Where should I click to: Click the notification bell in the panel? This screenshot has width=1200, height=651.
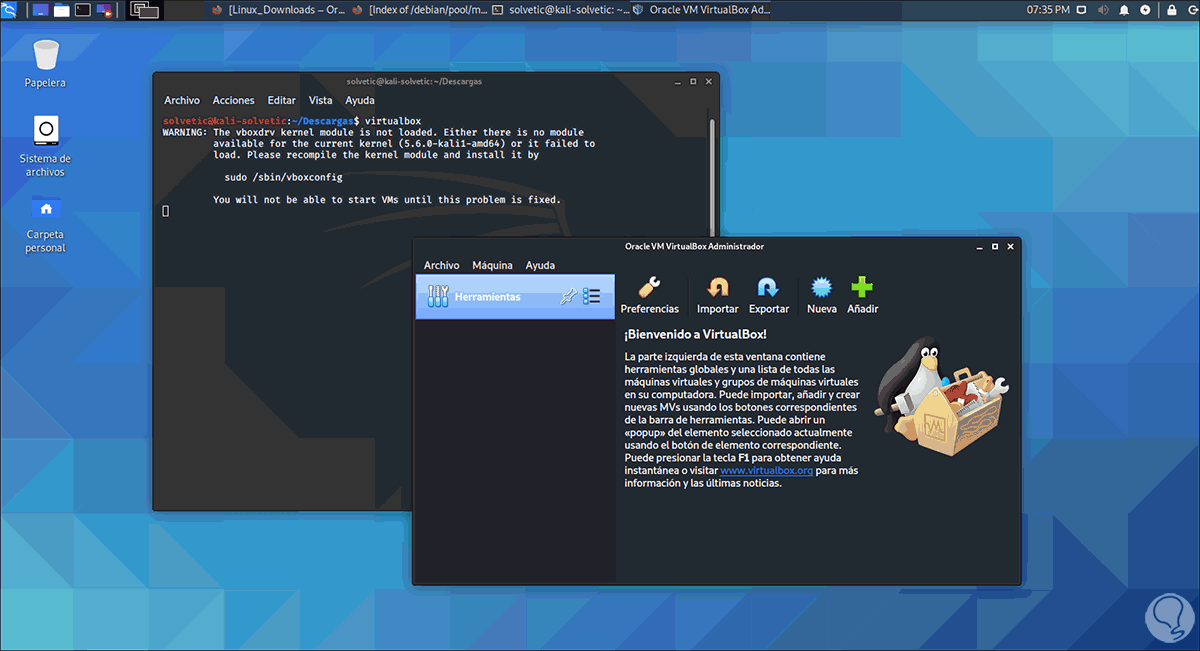click(x=1124, y=9)
